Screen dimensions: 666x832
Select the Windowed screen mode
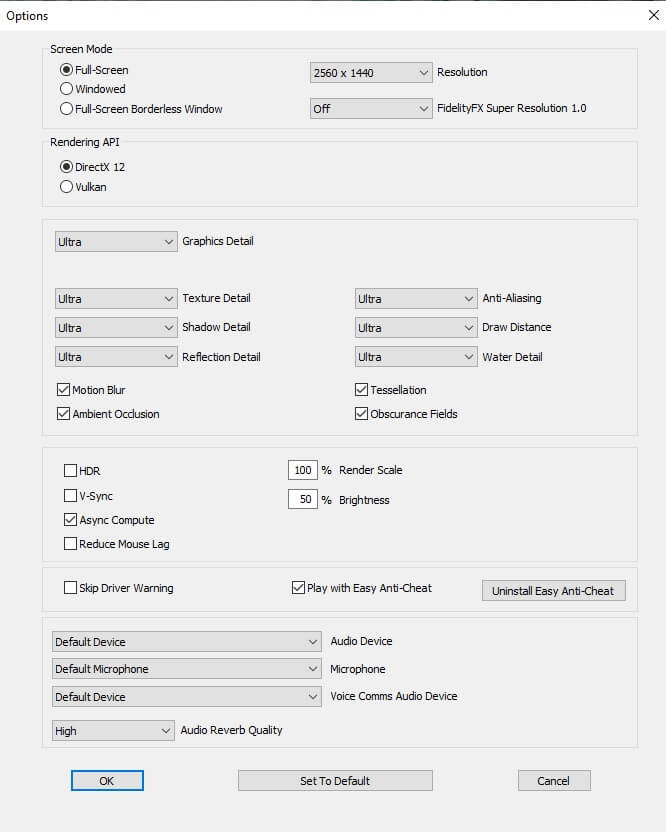click(64, 89)
